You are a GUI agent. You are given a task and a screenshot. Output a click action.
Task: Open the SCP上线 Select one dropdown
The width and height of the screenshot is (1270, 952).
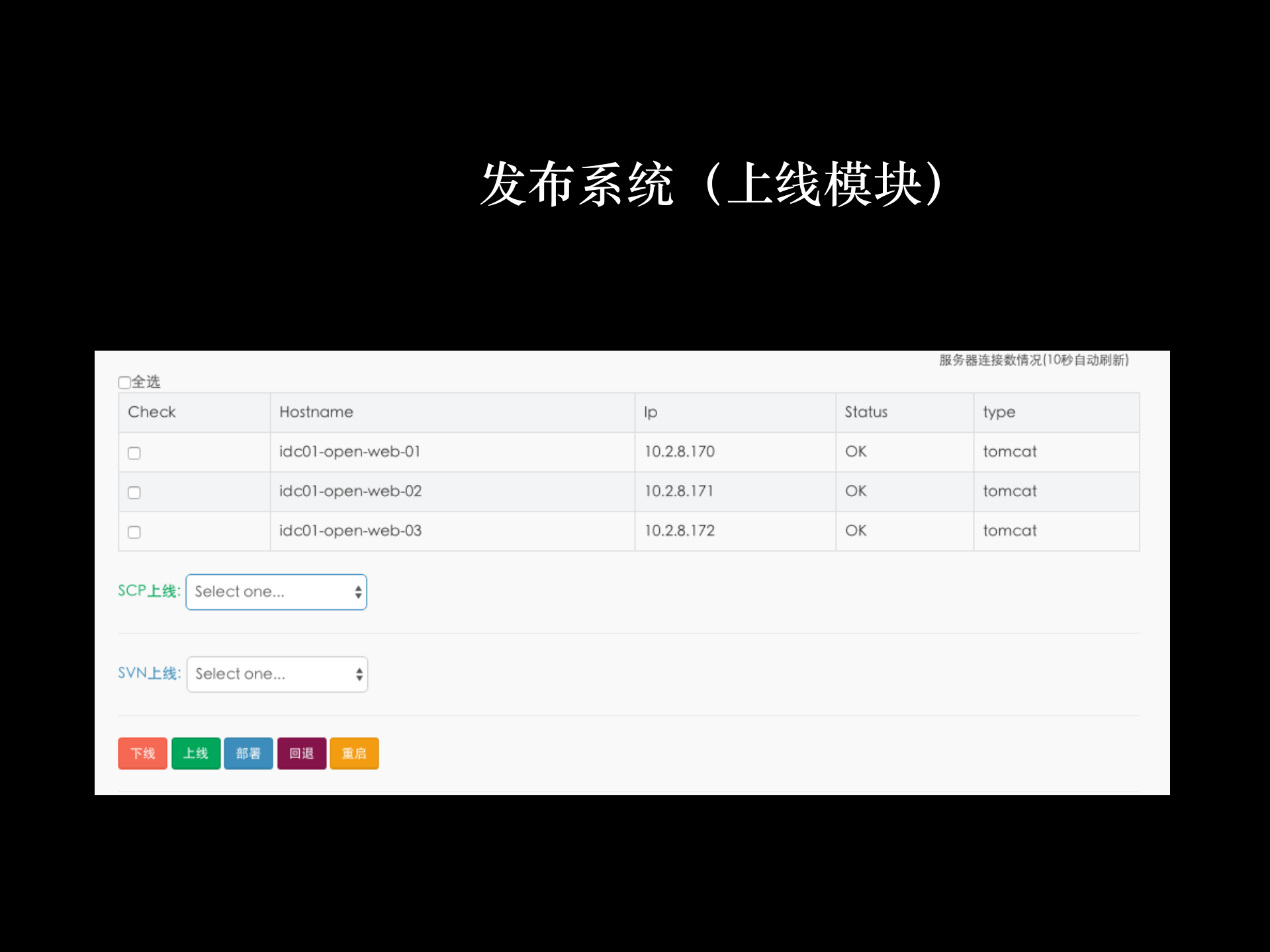click(276, 591)
